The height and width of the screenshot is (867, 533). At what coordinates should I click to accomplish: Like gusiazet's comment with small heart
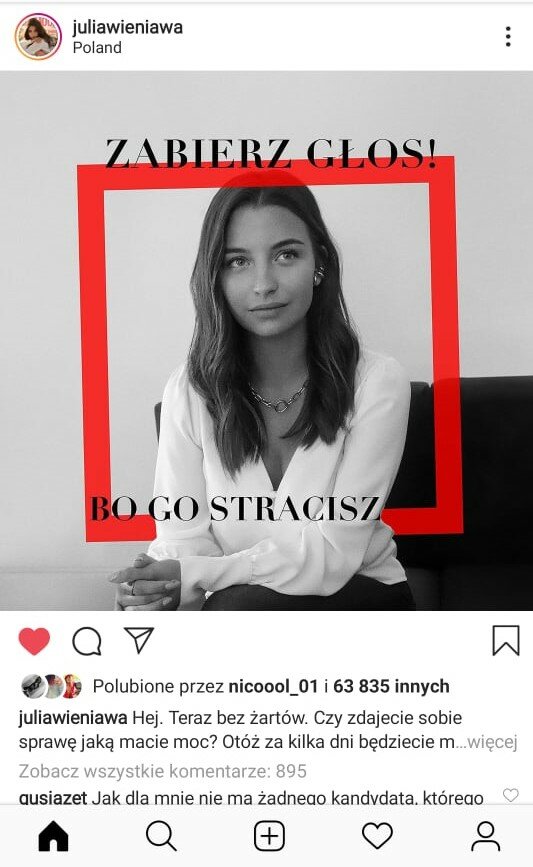(x=510, y=795)
